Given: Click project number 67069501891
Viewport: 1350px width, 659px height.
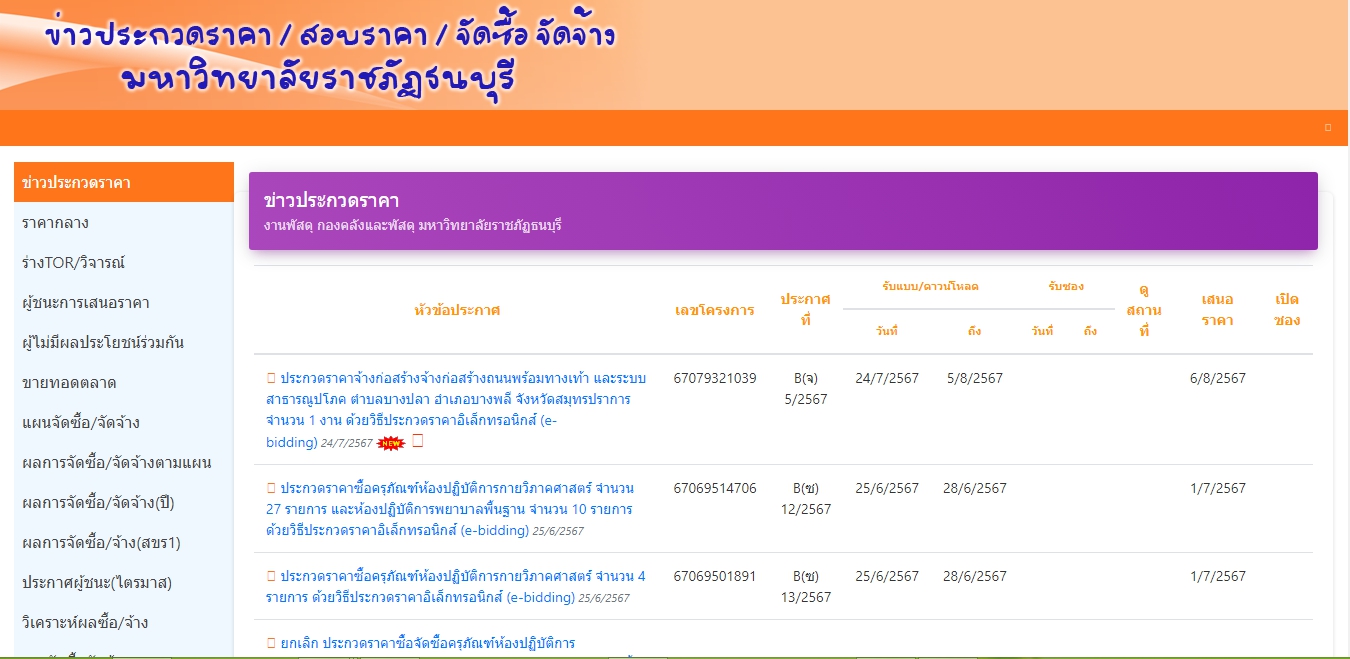Looking at the screenshot, I should pyautogui.click(x=715, y=576).
